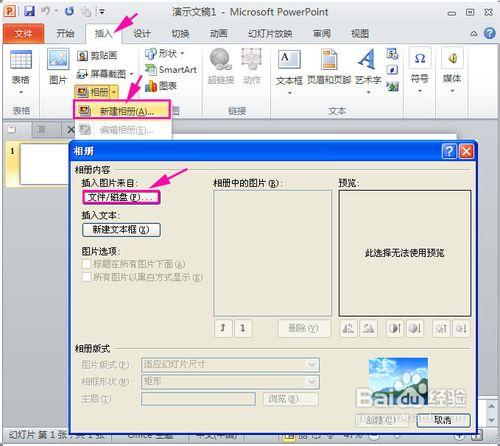
Task: Insert a 图表 chart
Action: pyautogui.click(x=161, y=86)
